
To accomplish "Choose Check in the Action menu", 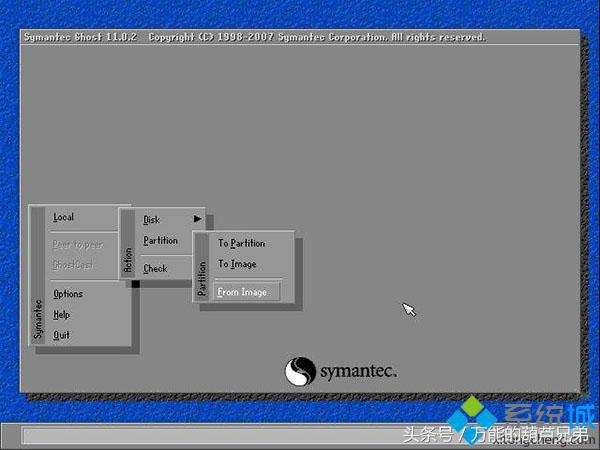I will [x=155, y=269].
